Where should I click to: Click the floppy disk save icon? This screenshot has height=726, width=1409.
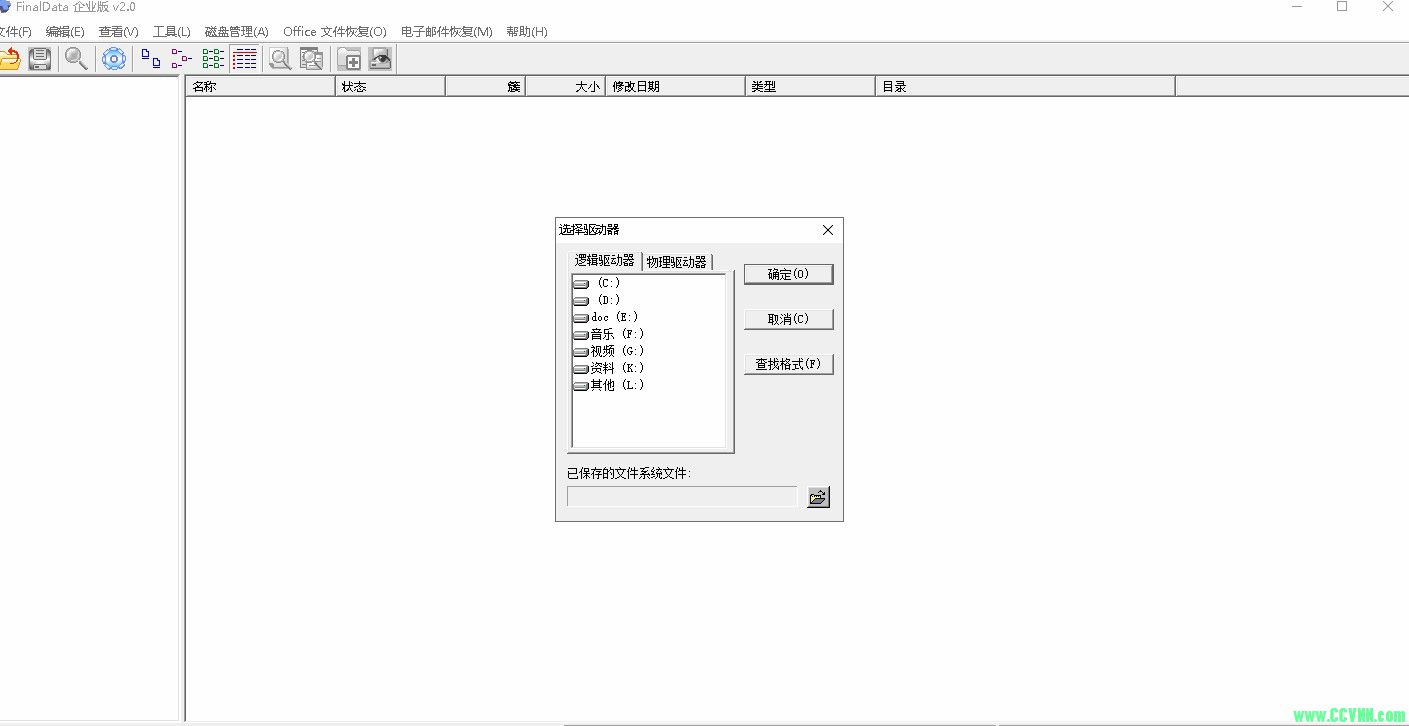(x=40, y=59)
